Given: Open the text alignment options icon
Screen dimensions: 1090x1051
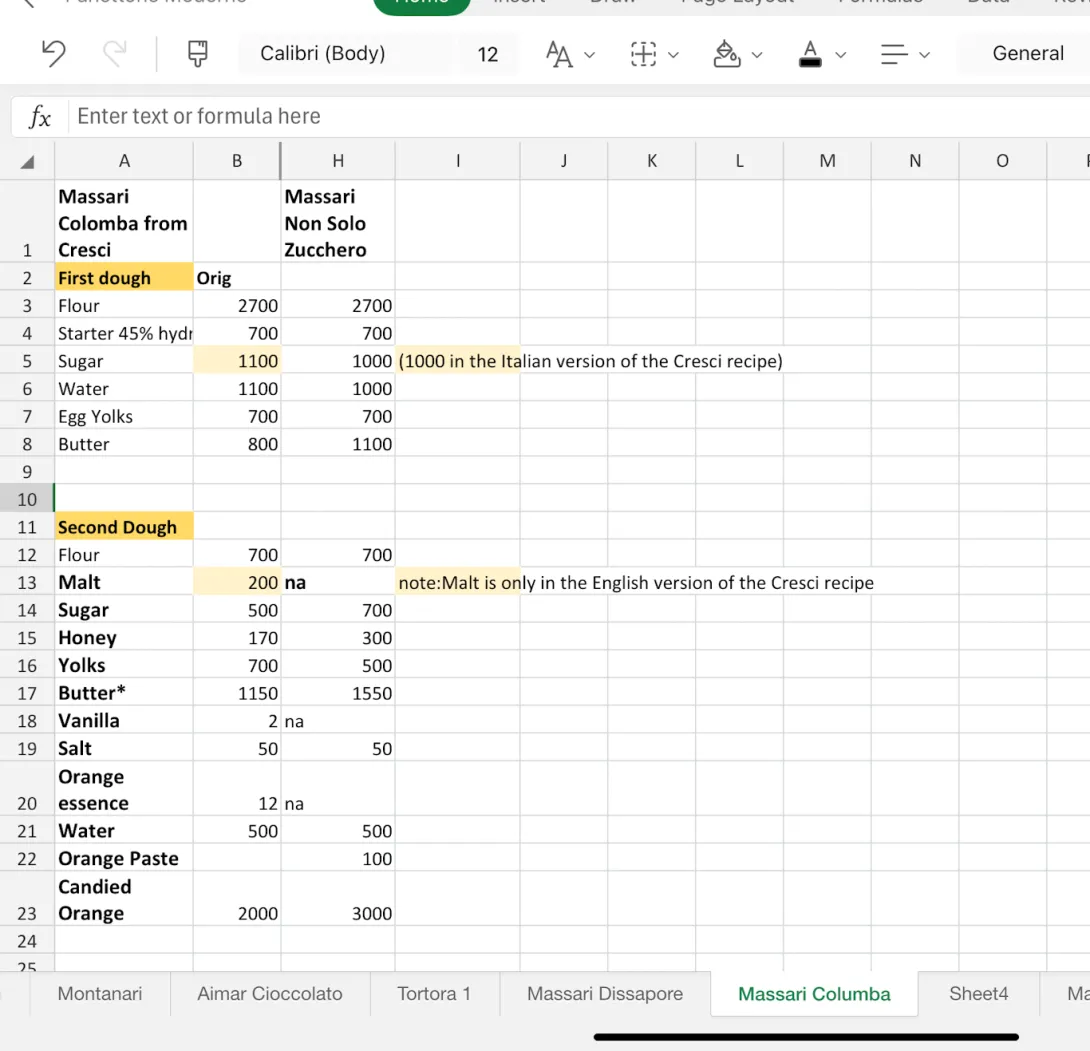Looking at the screenshot, I should point(894,54).
